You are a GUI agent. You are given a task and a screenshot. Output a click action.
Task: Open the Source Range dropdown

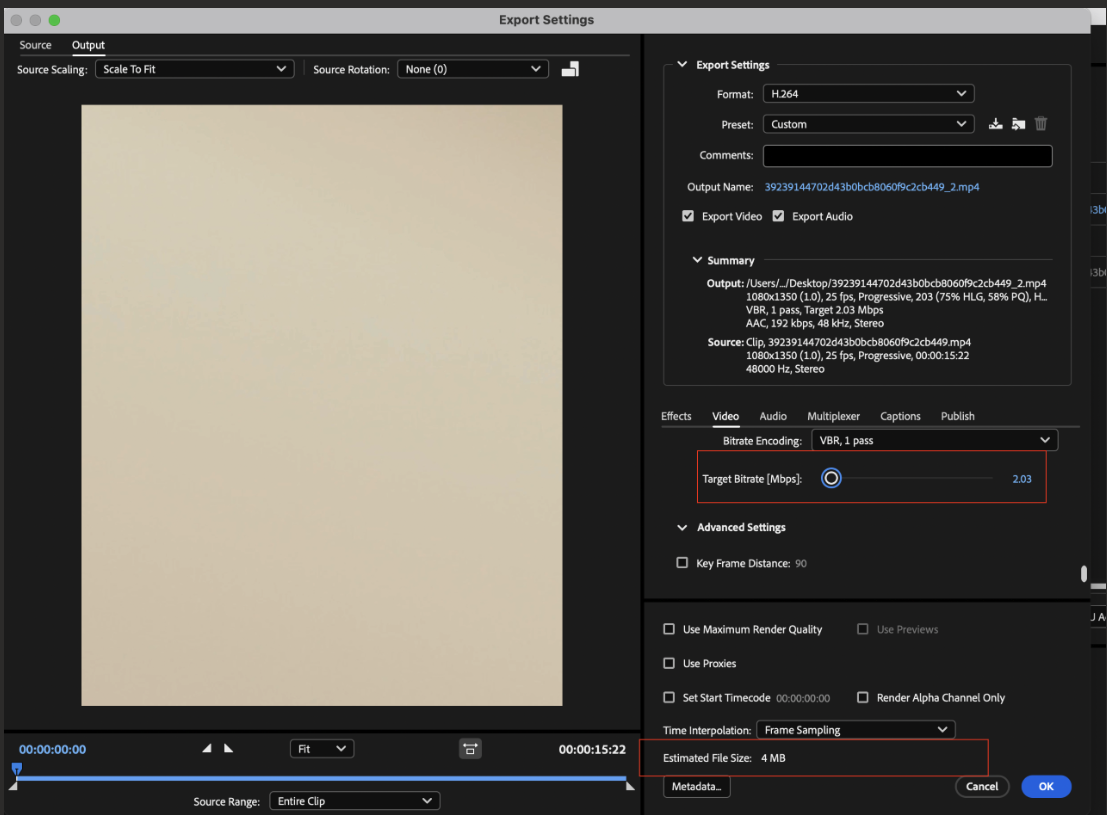pos(354,801)
